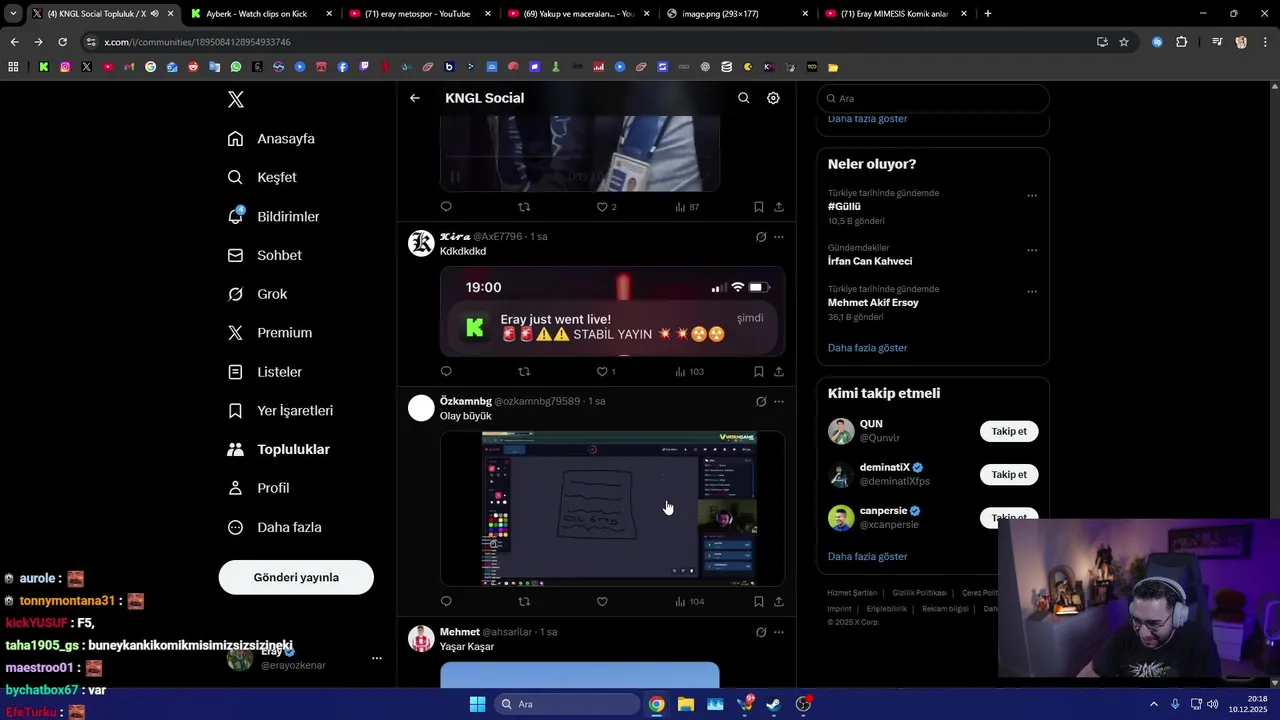The width and height of the screenshot is (1280, 720).
Task: Open Grok action on Mehmet's post
Action: 761,632
